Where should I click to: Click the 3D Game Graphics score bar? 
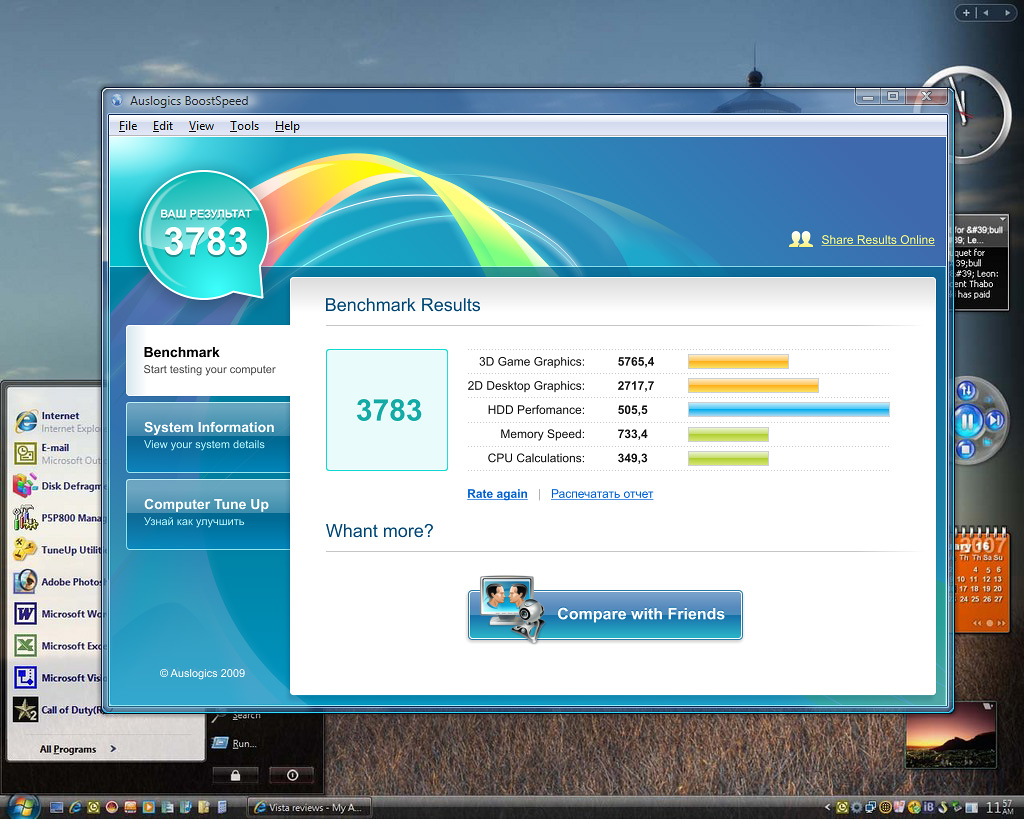pyautogui.click(x=738, y=361)
